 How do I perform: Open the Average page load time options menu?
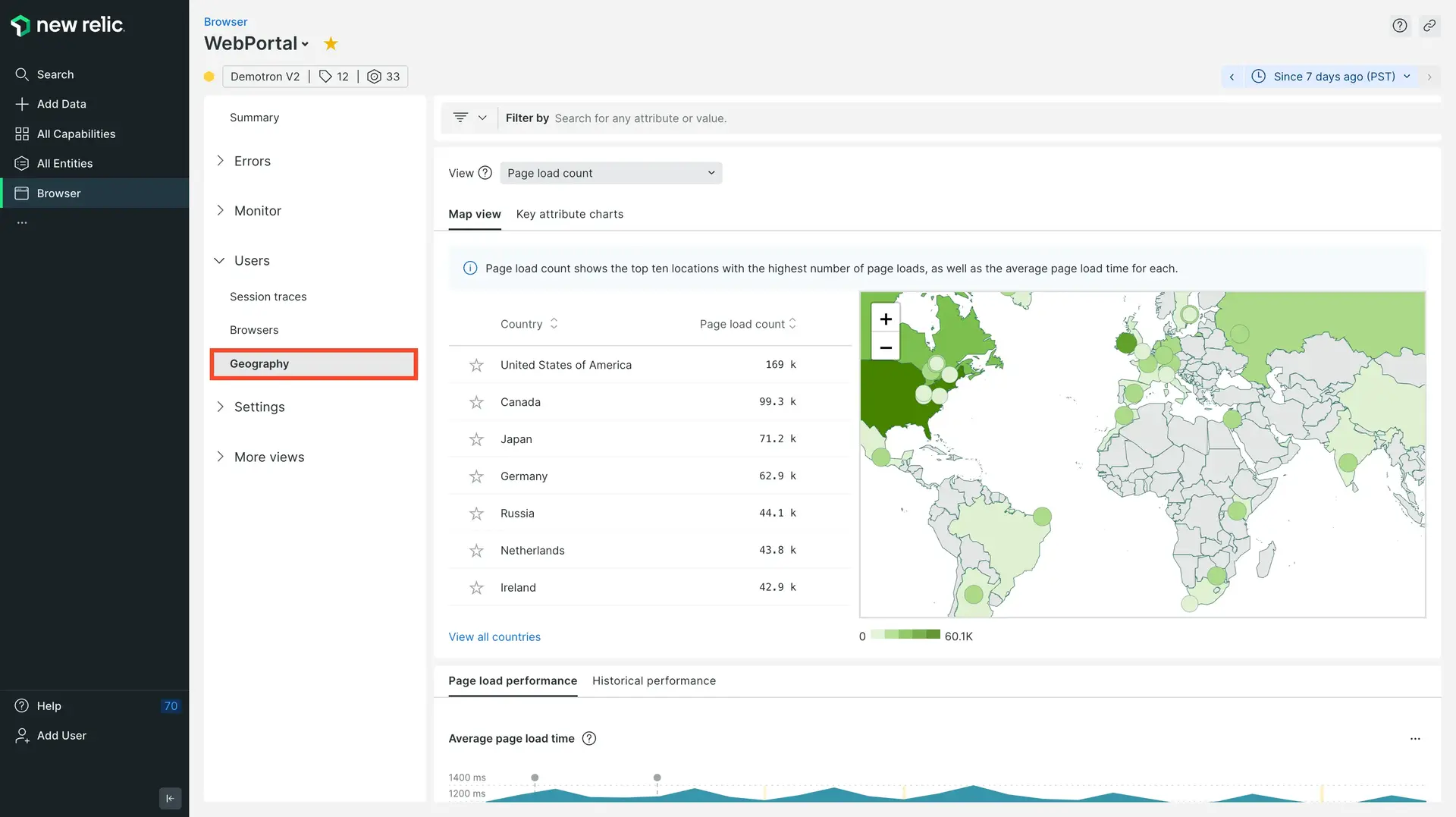1414,739
